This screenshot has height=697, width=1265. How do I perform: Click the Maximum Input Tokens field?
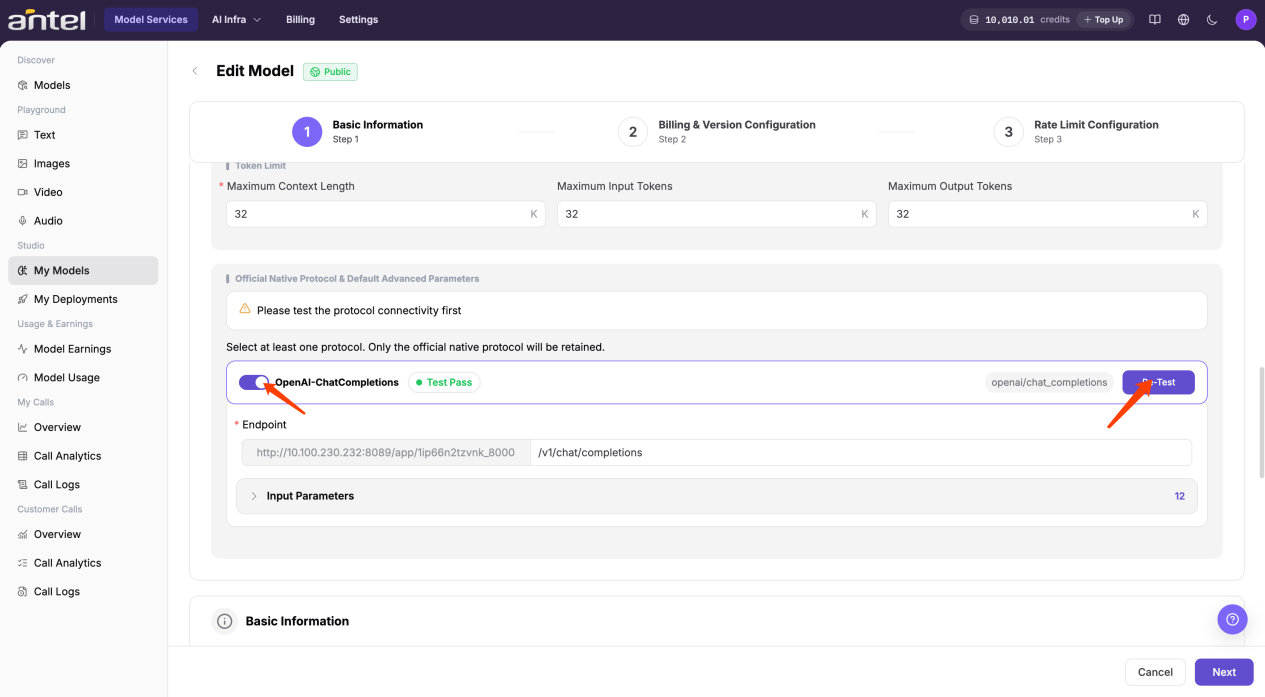pyautogui.click(x=716, y=214)
